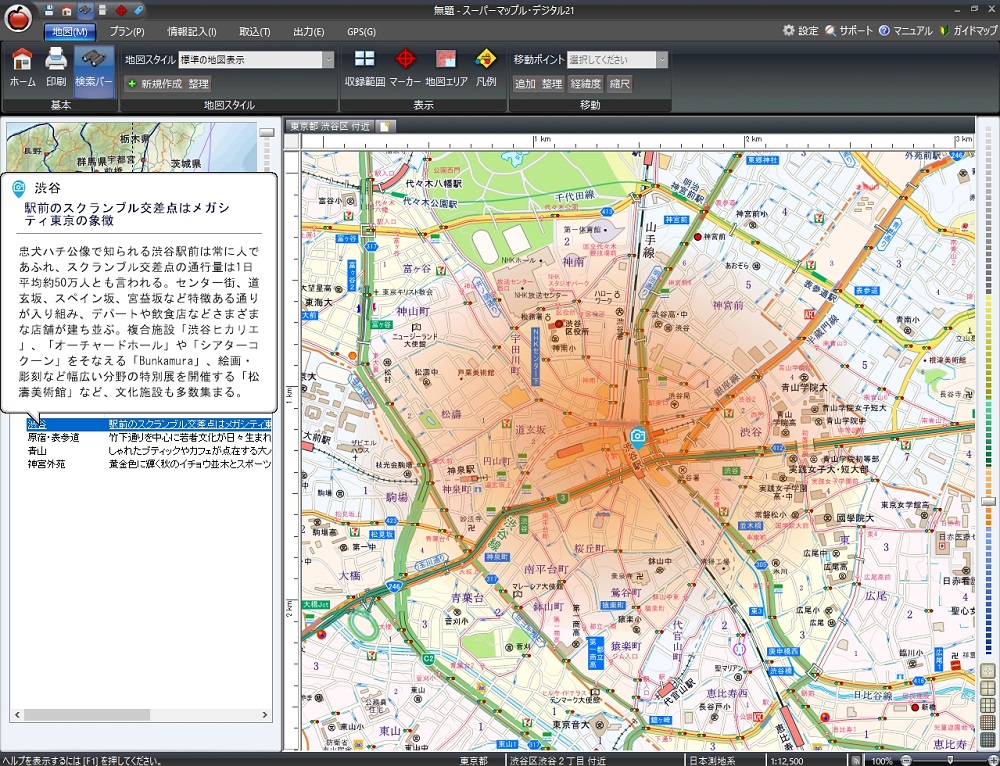Adjust the zoom slider handle in status bar

pos(950,760)
